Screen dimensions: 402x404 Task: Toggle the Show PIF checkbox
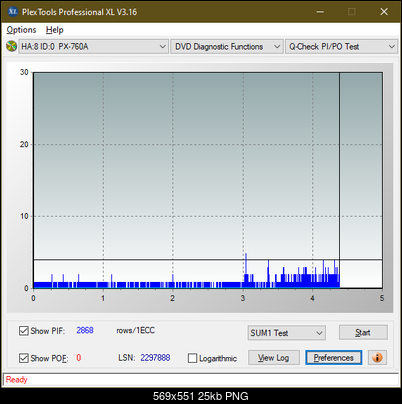point(24,331)
